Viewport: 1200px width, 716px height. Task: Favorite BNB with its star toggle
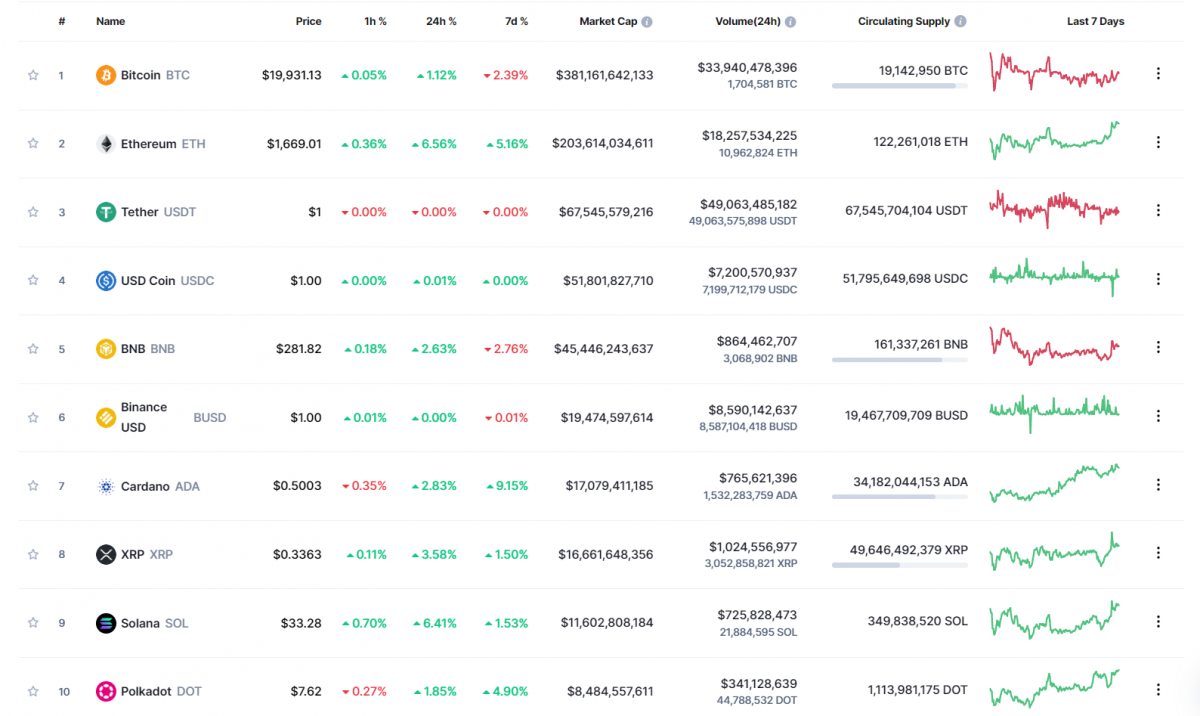tap(33, 349)
